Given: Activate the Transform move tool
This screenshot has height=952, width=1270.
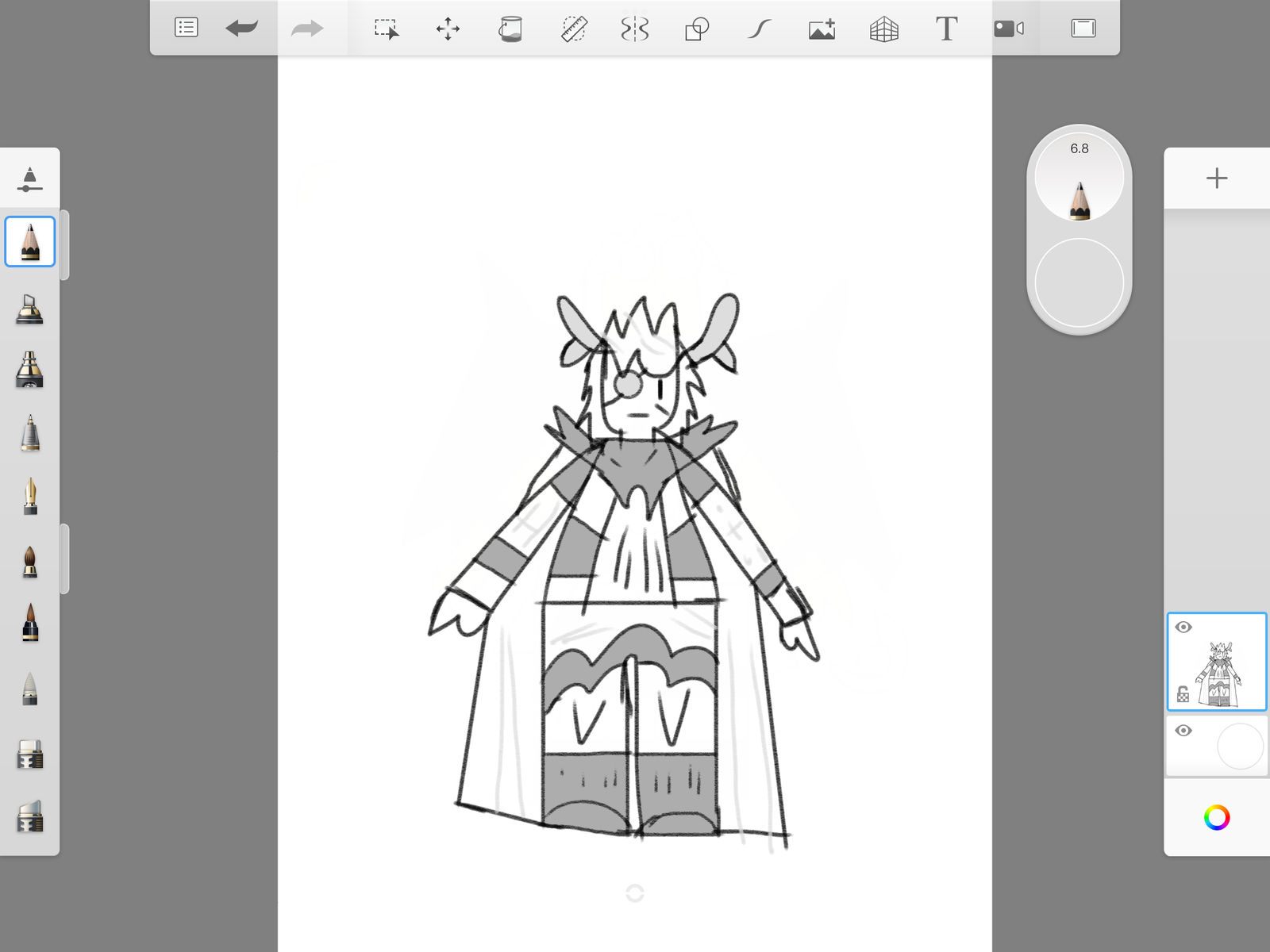Looking at the screenshot, I should [448, 29].
